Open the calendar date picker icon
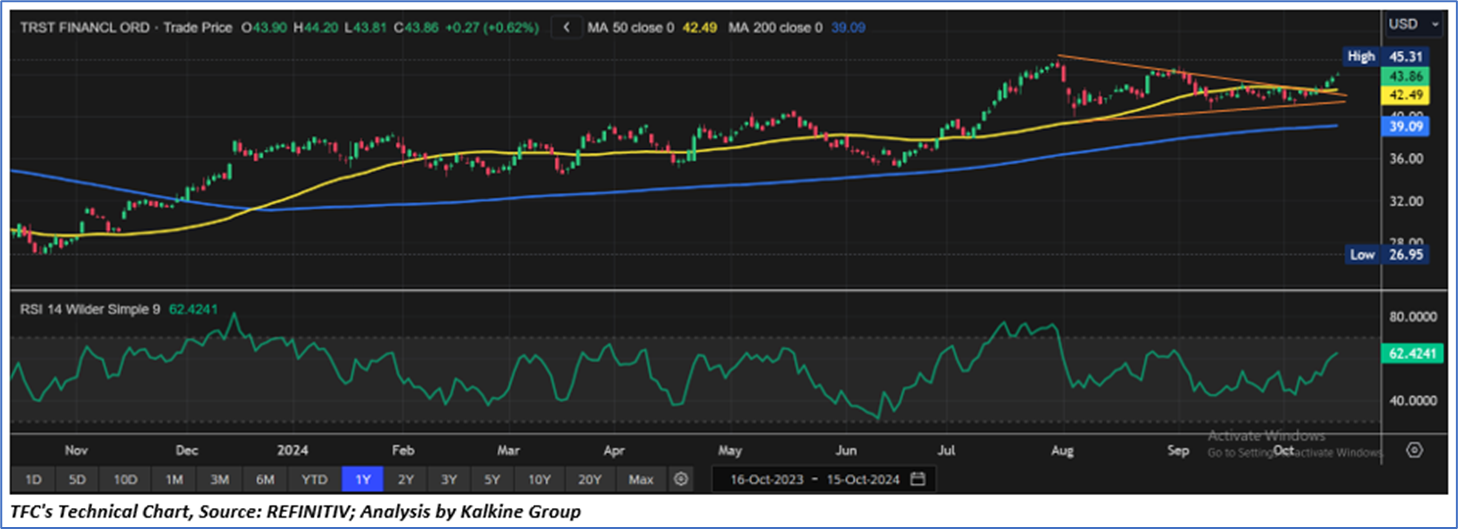The height and width of the screenshot is (529, 1458). (x=918, y=479)
